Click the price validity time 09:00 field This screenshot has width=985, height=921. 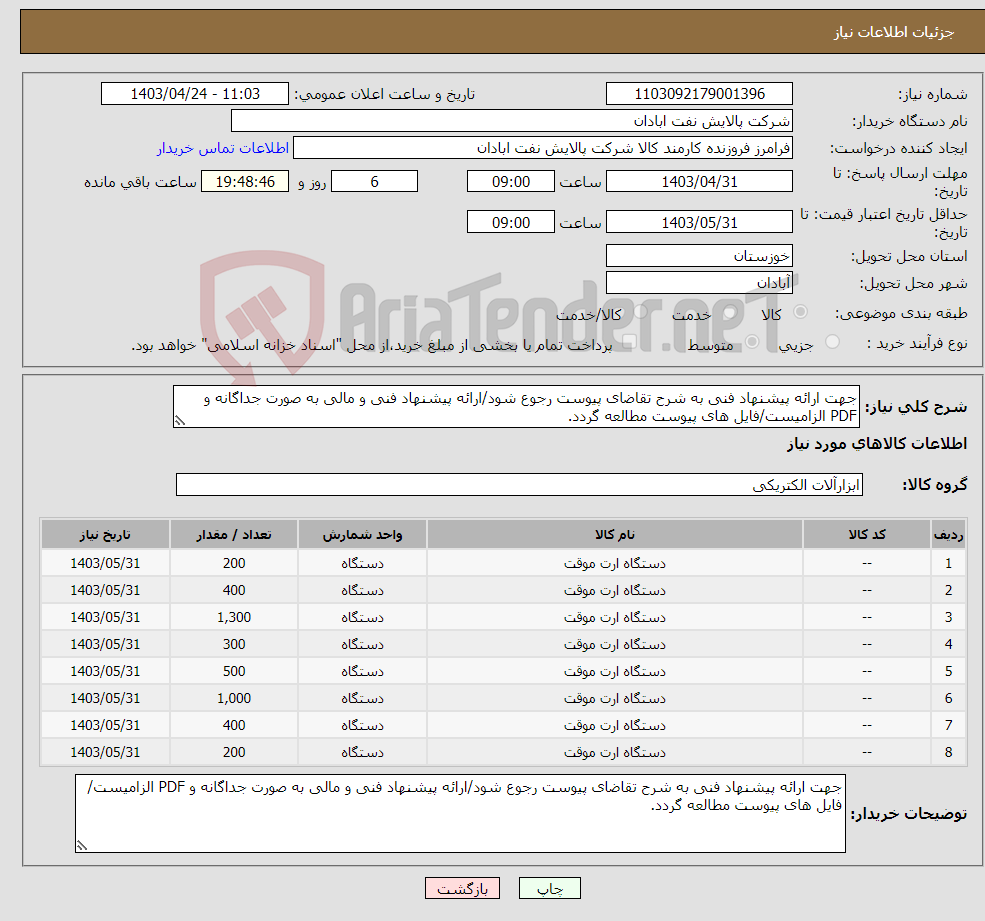click(511, 222)
